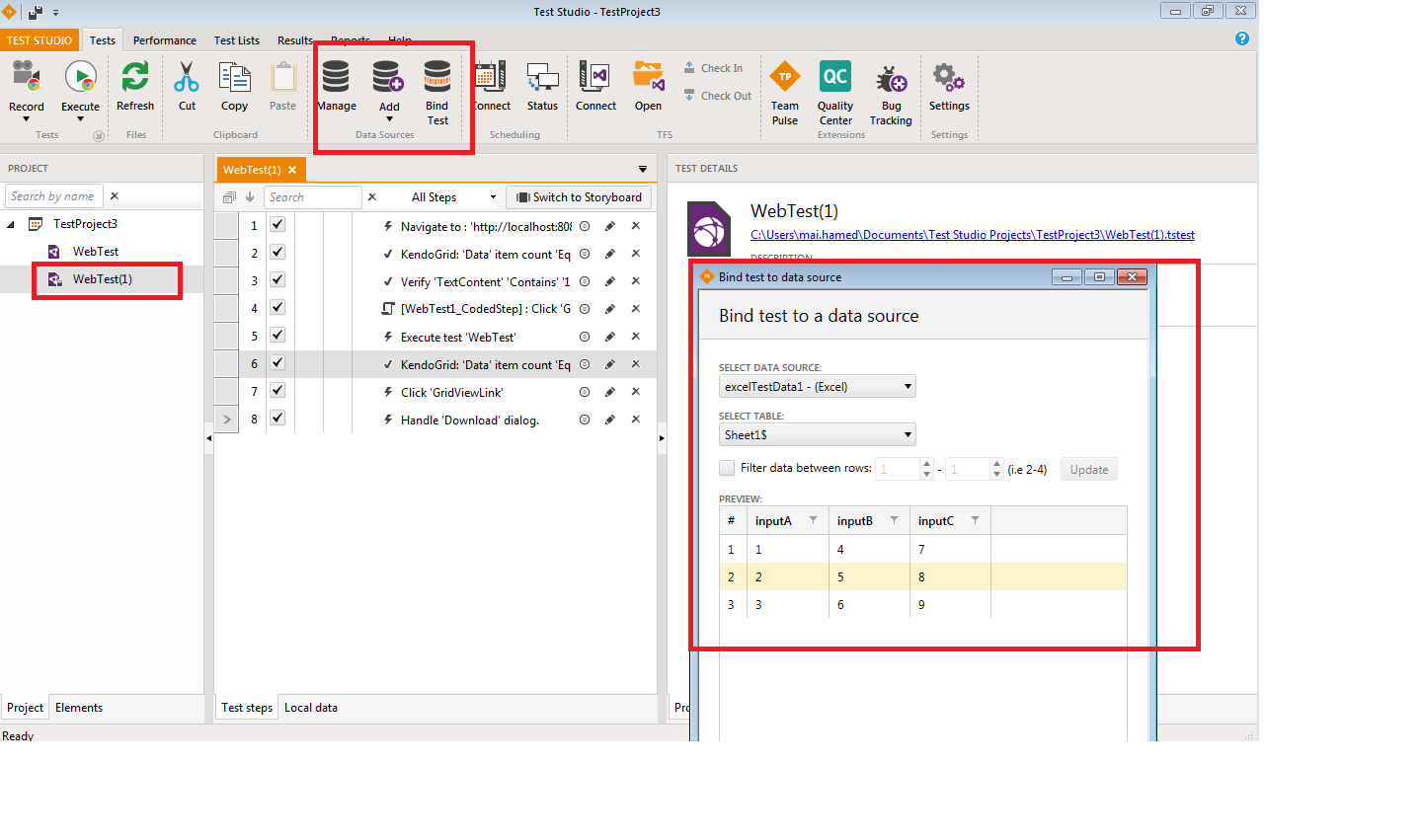Open the WebTest(1).tstest file path link
The width and height of the screenshot is (1422, 840).
(x=973, y=235)
